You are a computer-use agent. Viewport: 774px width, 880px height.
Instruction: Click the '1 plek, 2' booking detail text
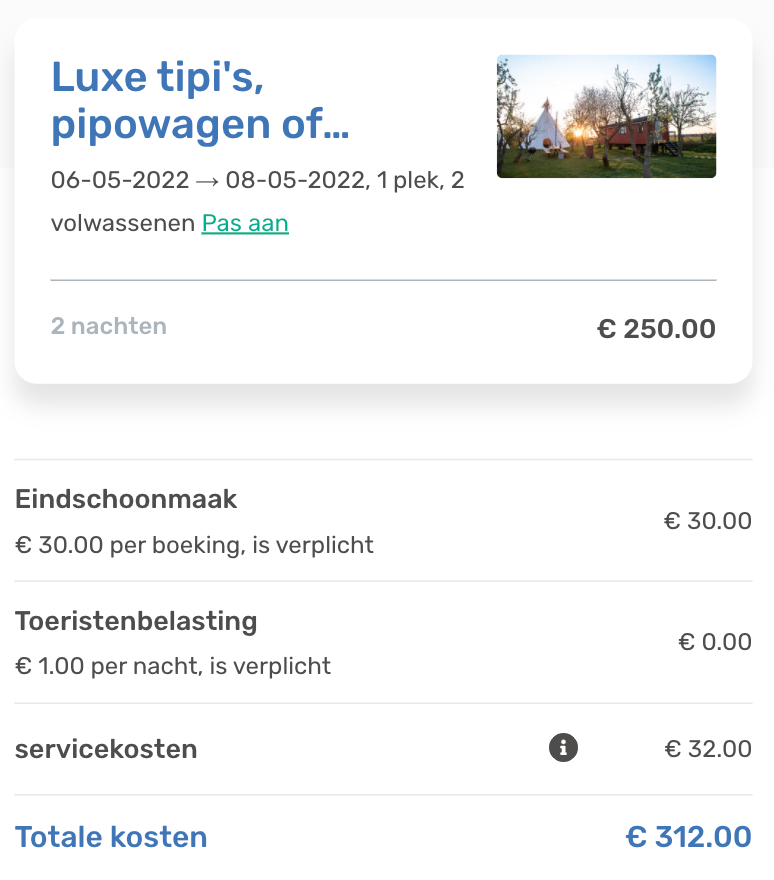[420, 181]
